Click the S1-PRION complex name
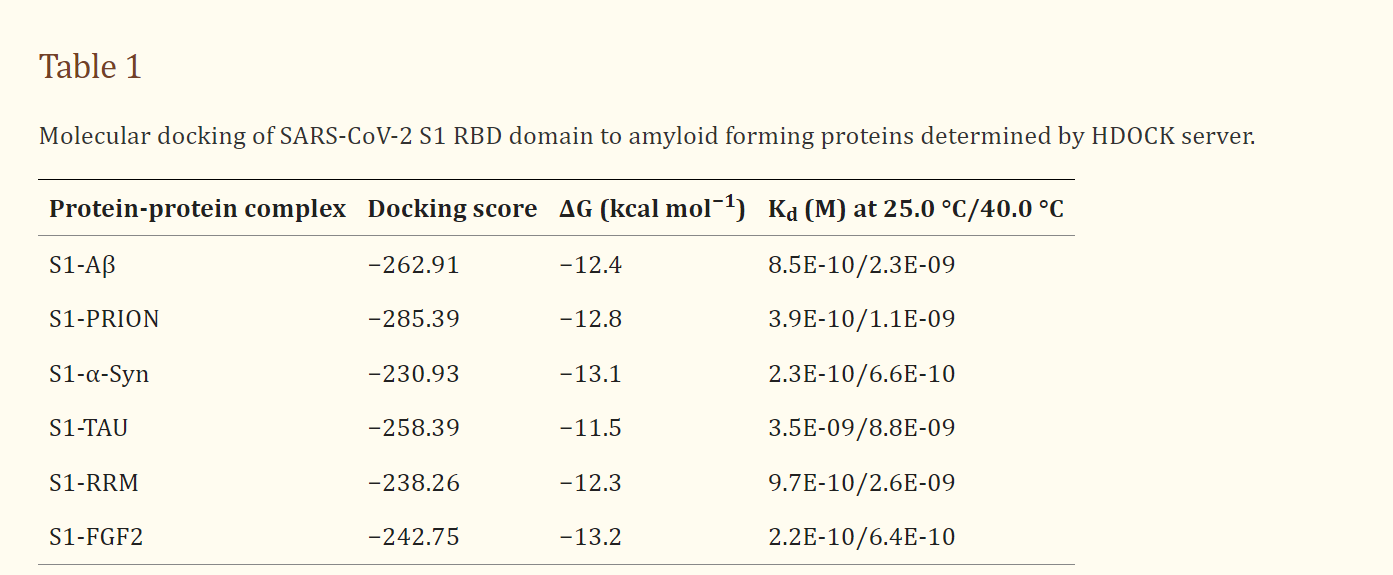This screenshot has height=575, width=1393. [x=104, y=319]
